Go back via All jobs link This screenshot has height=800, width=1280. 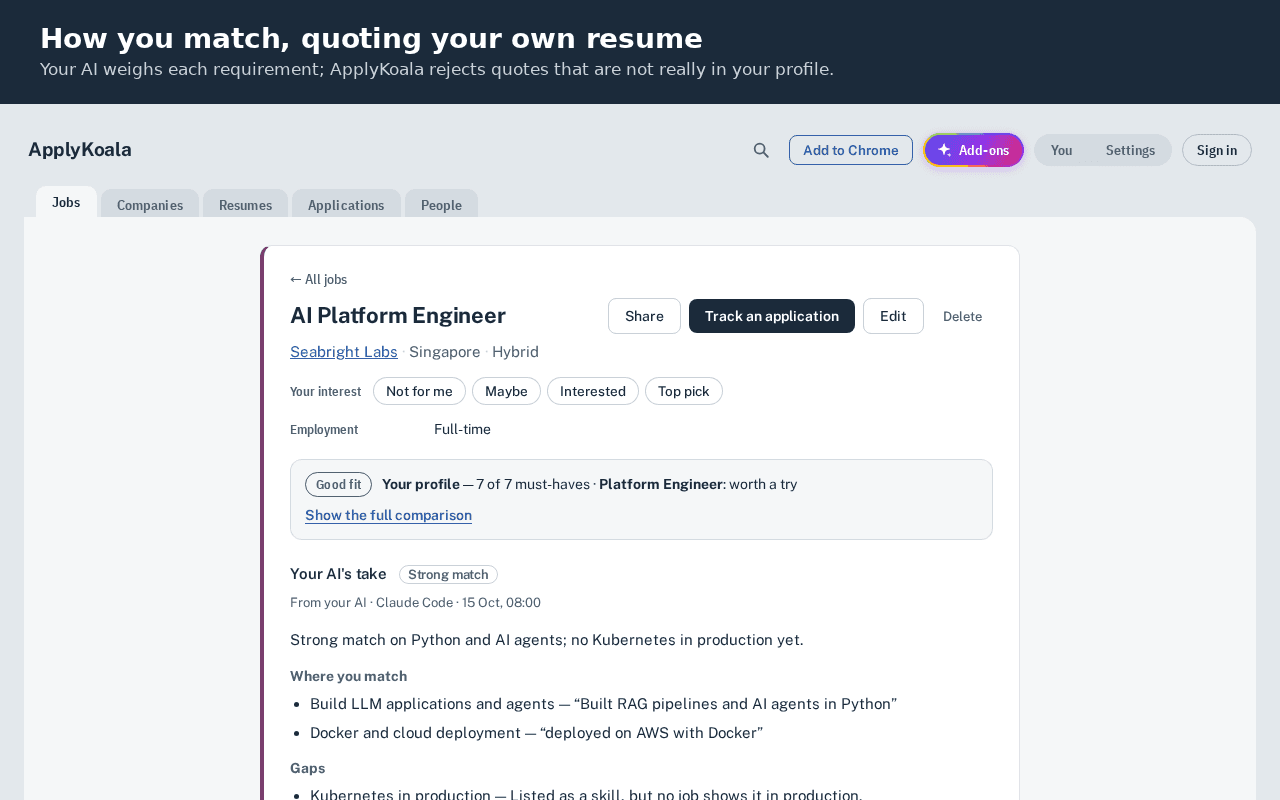[x=318, y=279]
